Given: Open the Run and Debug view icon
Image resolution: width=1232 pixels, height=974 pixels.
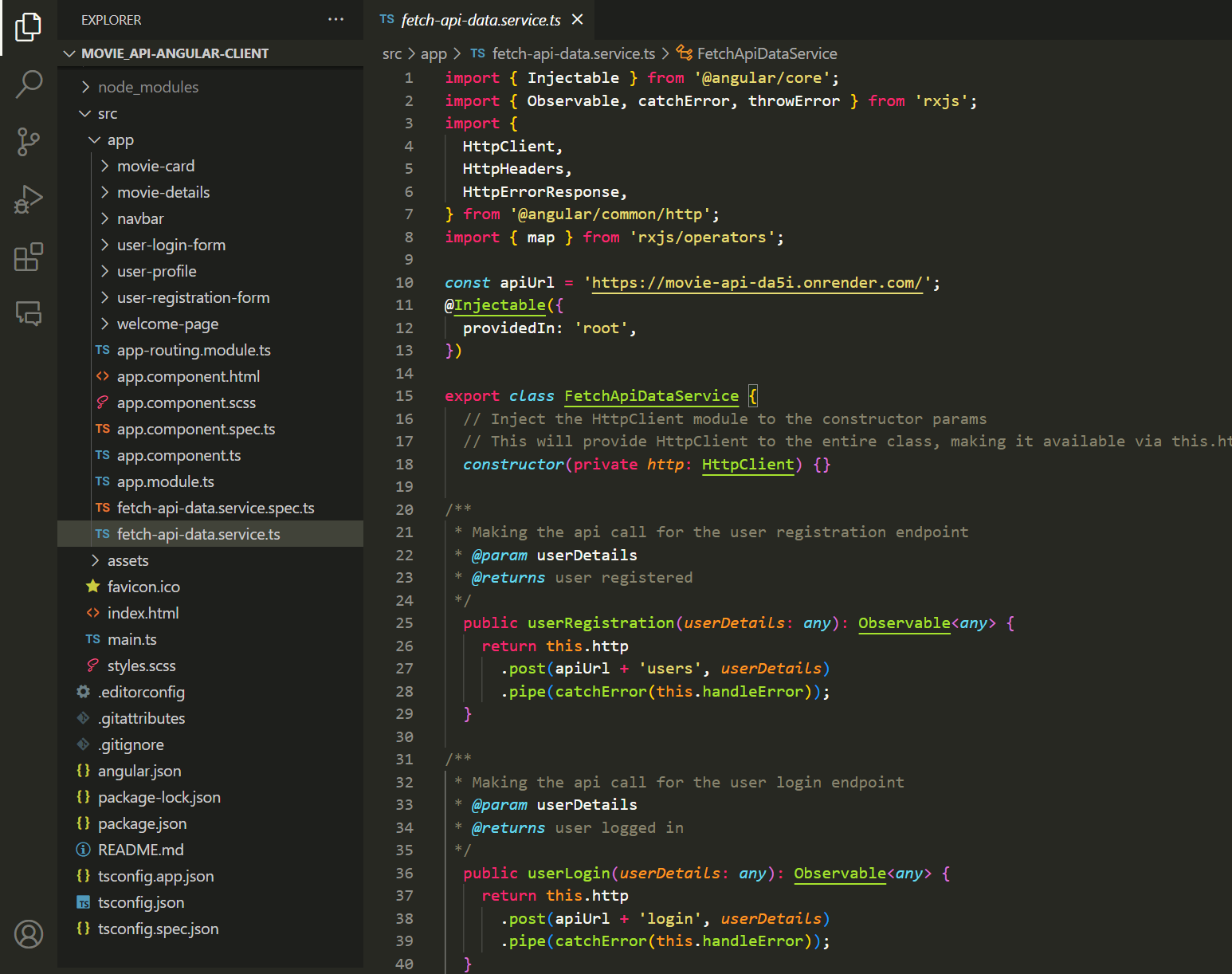Looking at the screenshot, I should (29, 199).
